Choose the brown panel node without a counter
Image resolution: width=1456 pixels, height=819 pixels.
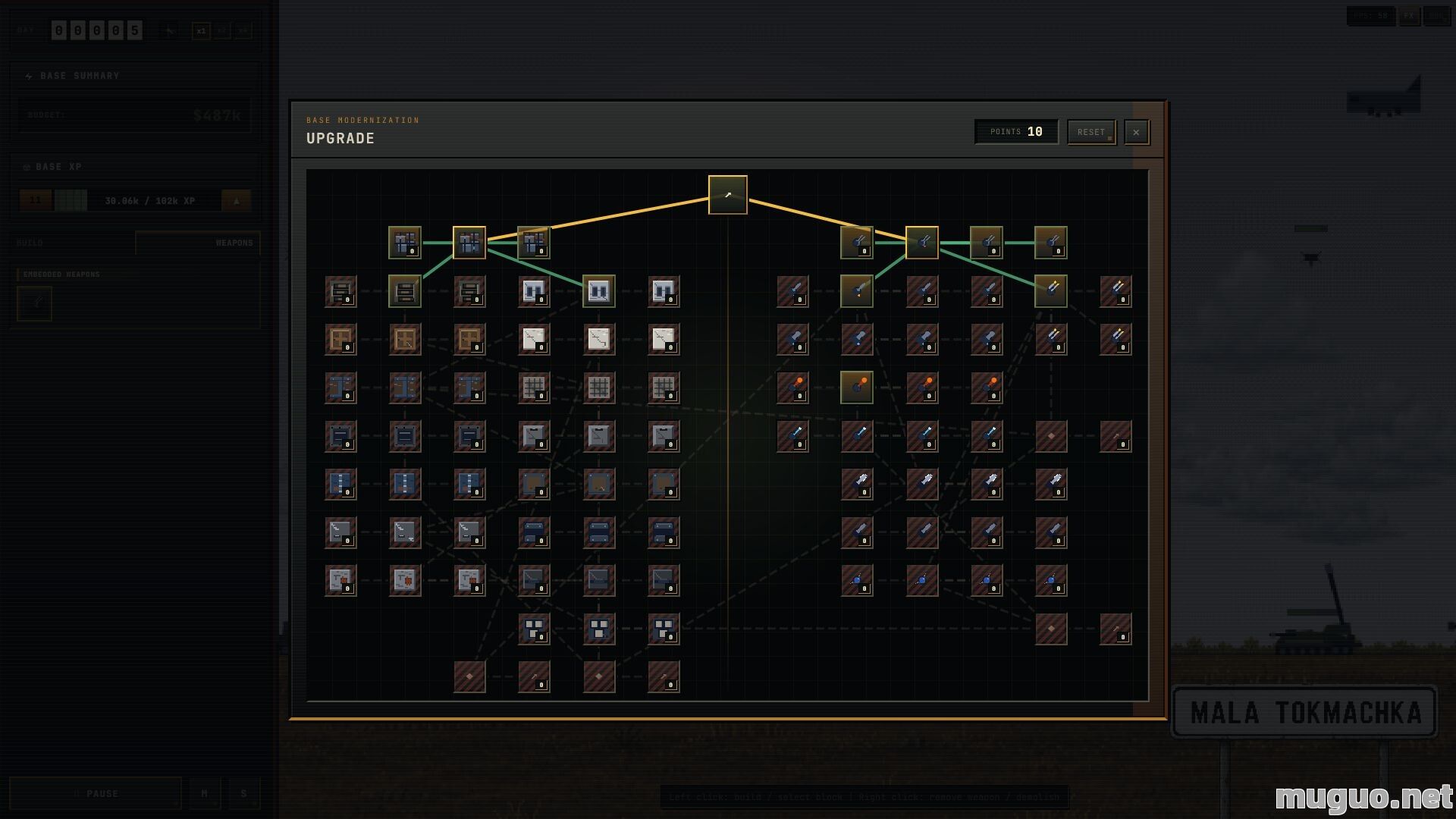tap(599, 484)
